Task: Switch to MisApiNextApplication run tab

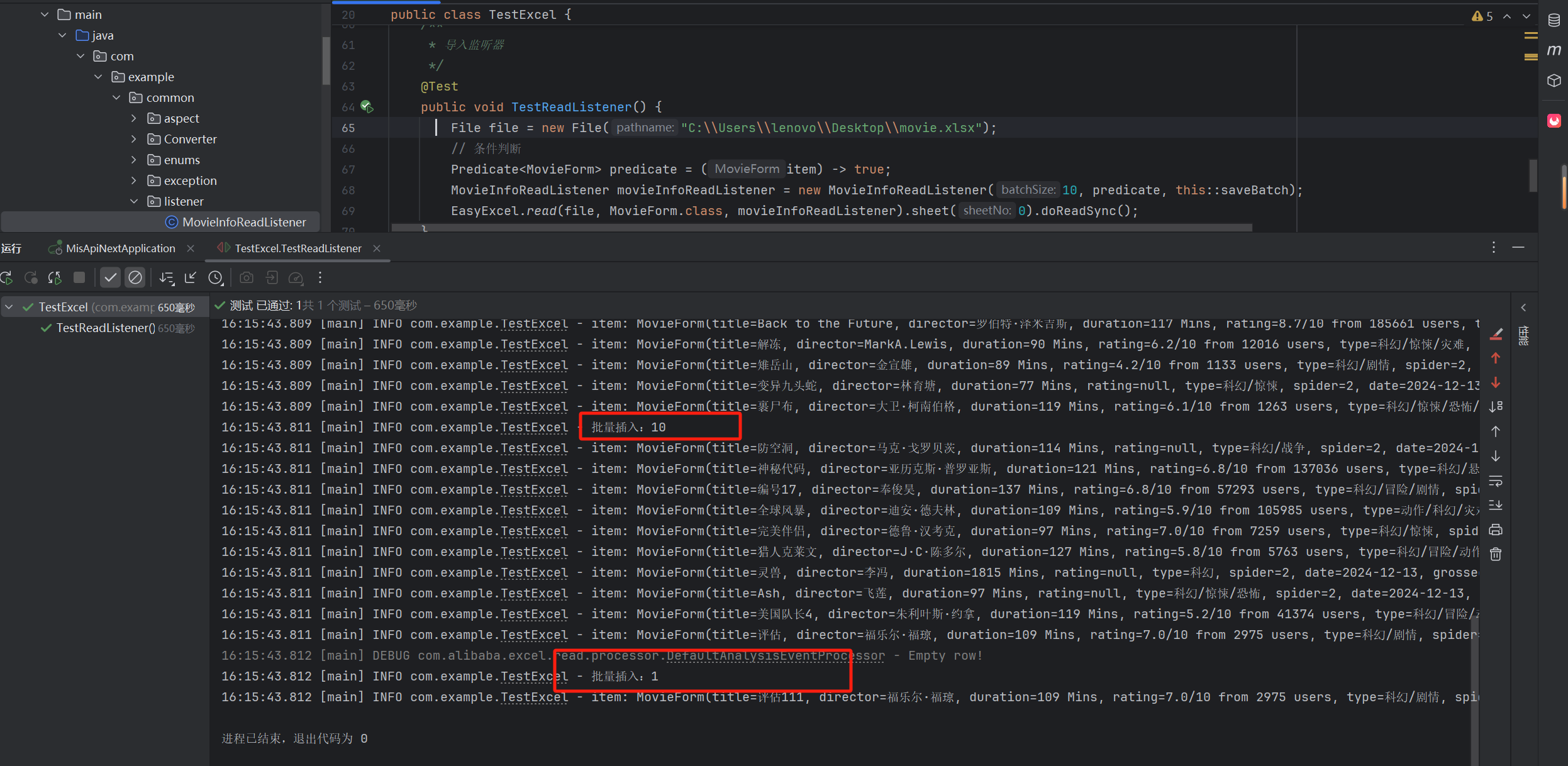Action: (x=120, y=248)
